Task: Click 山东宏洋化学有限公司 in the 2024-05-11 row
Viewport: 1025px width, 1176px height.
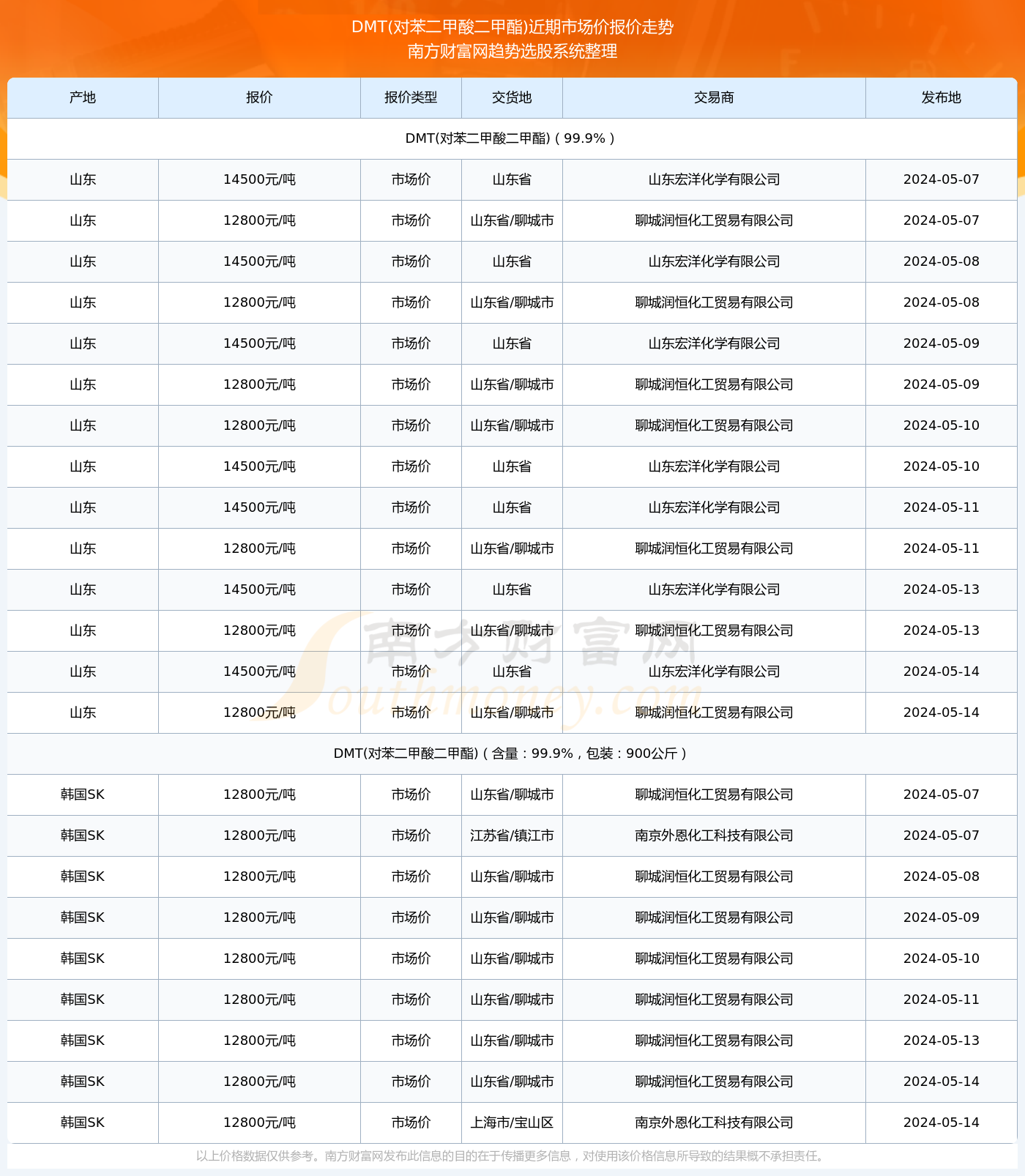Action: coord(714,507)
